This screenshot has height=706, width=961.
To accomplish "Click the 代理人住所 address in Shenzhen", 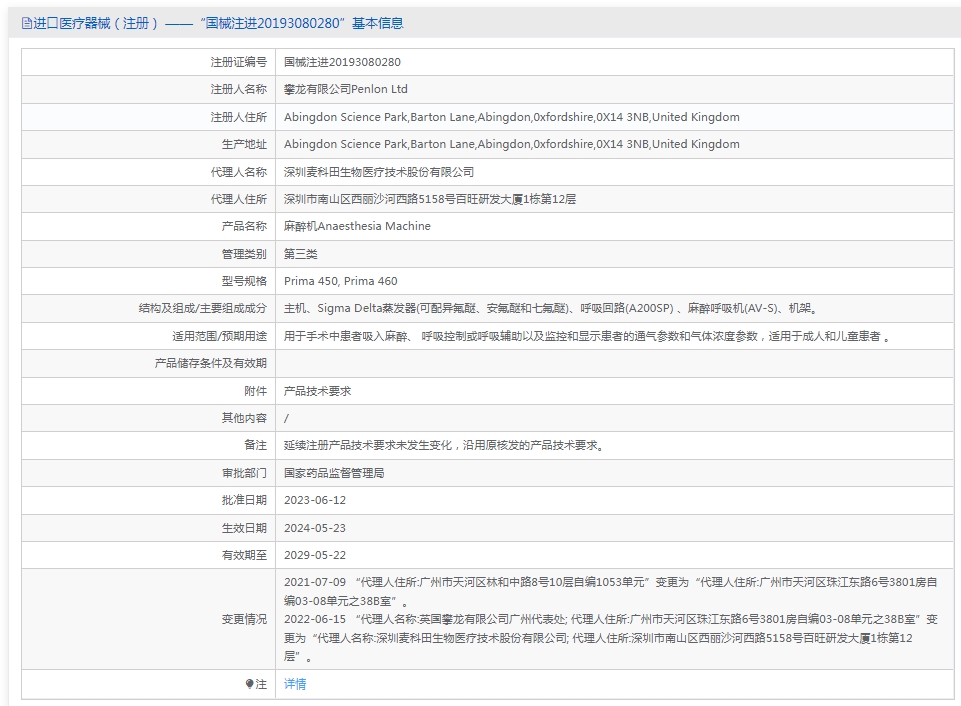I will tap(430, 199).
